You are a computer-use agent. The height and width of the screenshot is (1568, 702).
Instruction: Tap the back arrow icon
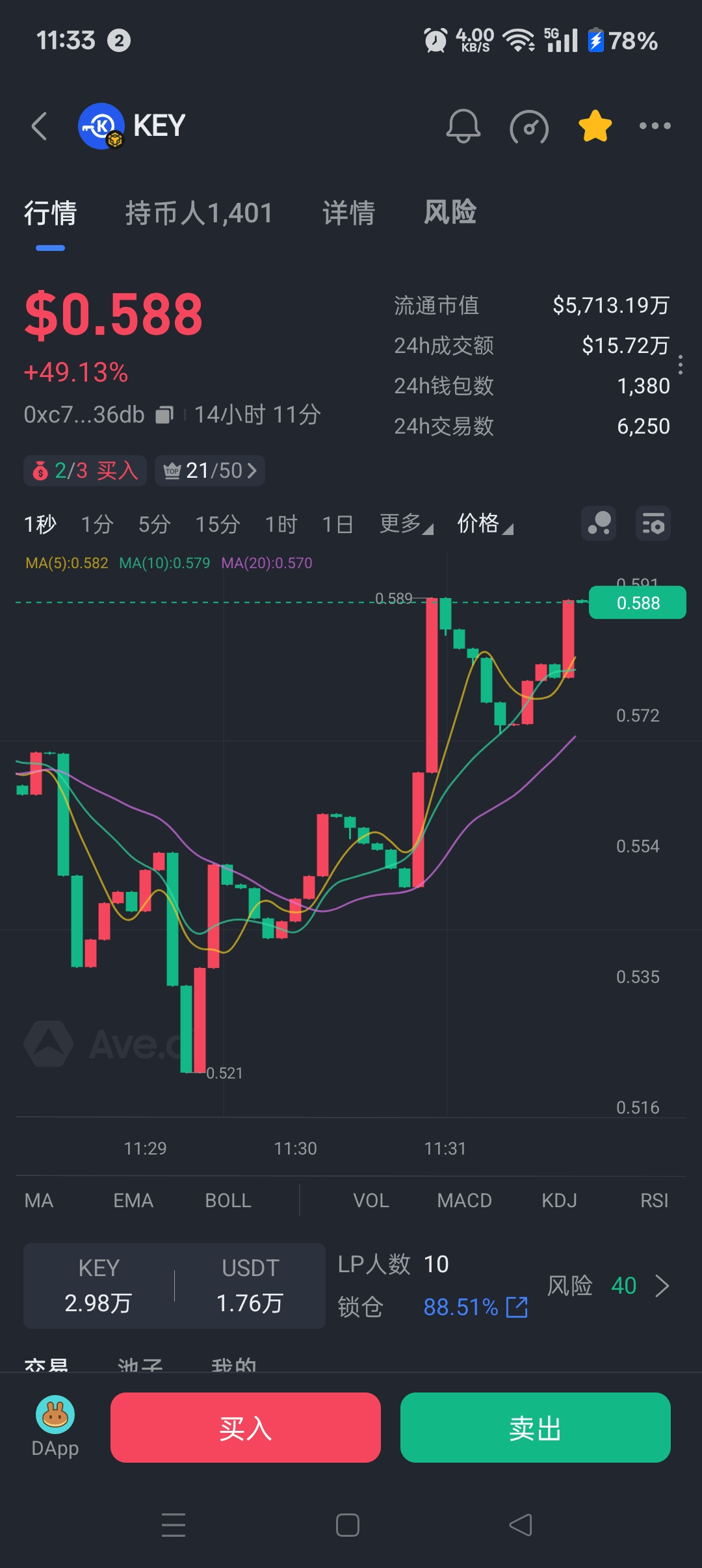(40, 126)
